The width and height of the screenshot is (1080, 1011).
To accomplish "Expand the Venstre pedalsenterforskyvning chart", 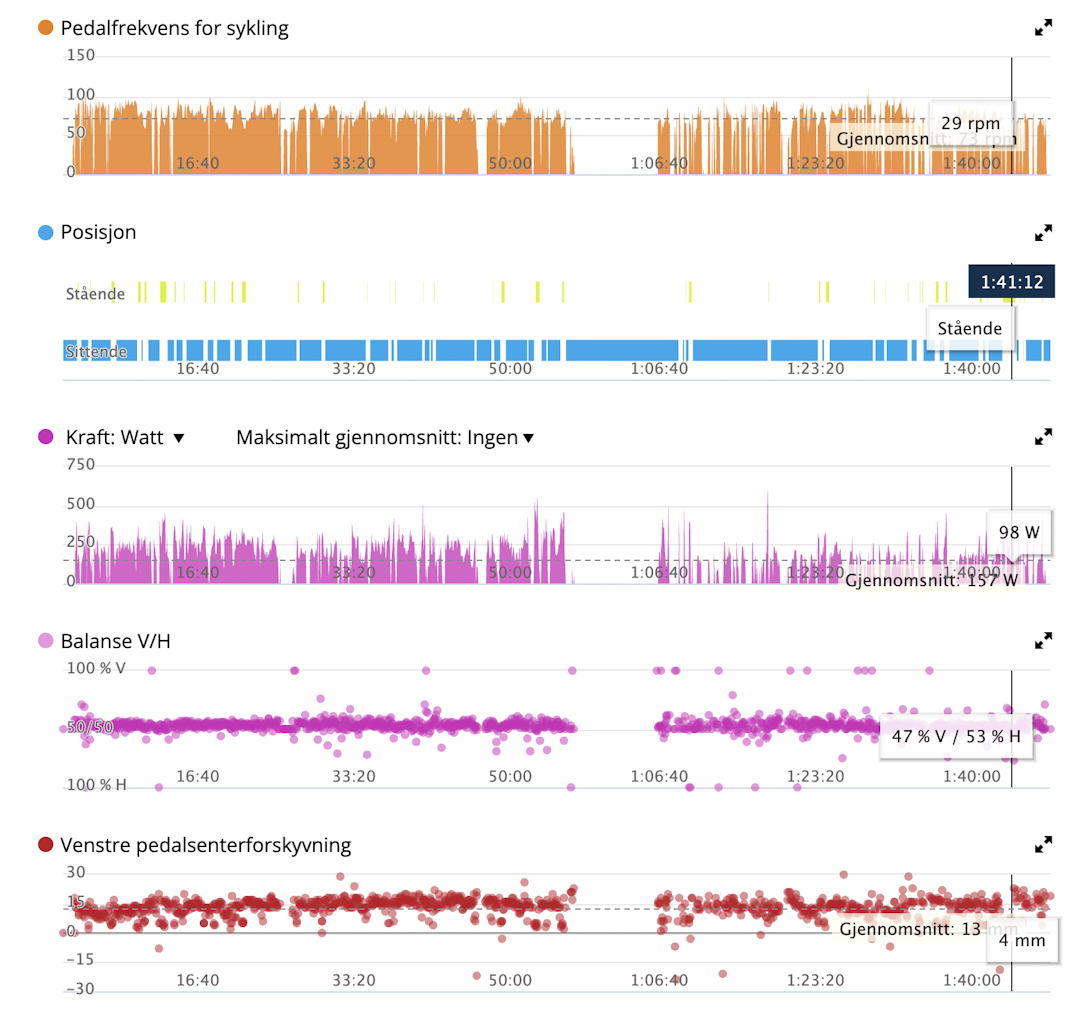I will pyautogui.click(x=1044, y=843).
